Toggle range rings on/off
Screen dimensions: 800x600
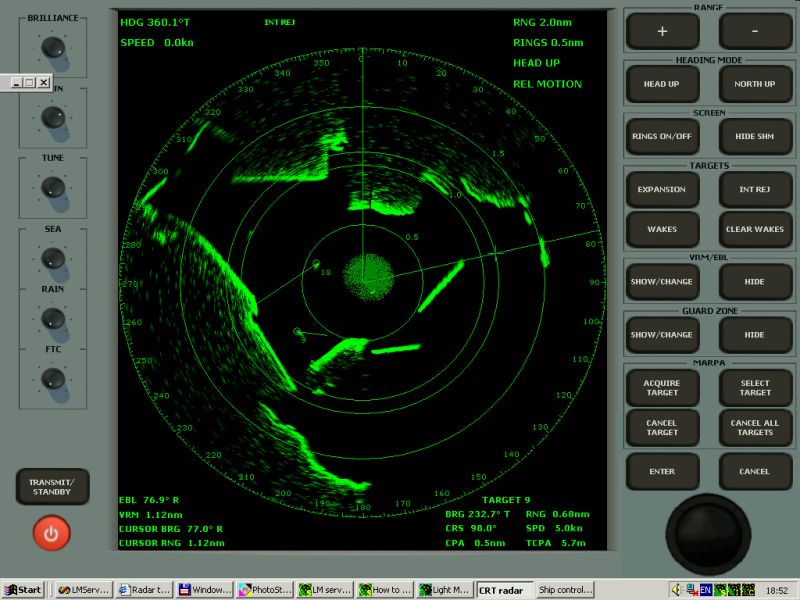pyautogui.click(x=662, y=136)
